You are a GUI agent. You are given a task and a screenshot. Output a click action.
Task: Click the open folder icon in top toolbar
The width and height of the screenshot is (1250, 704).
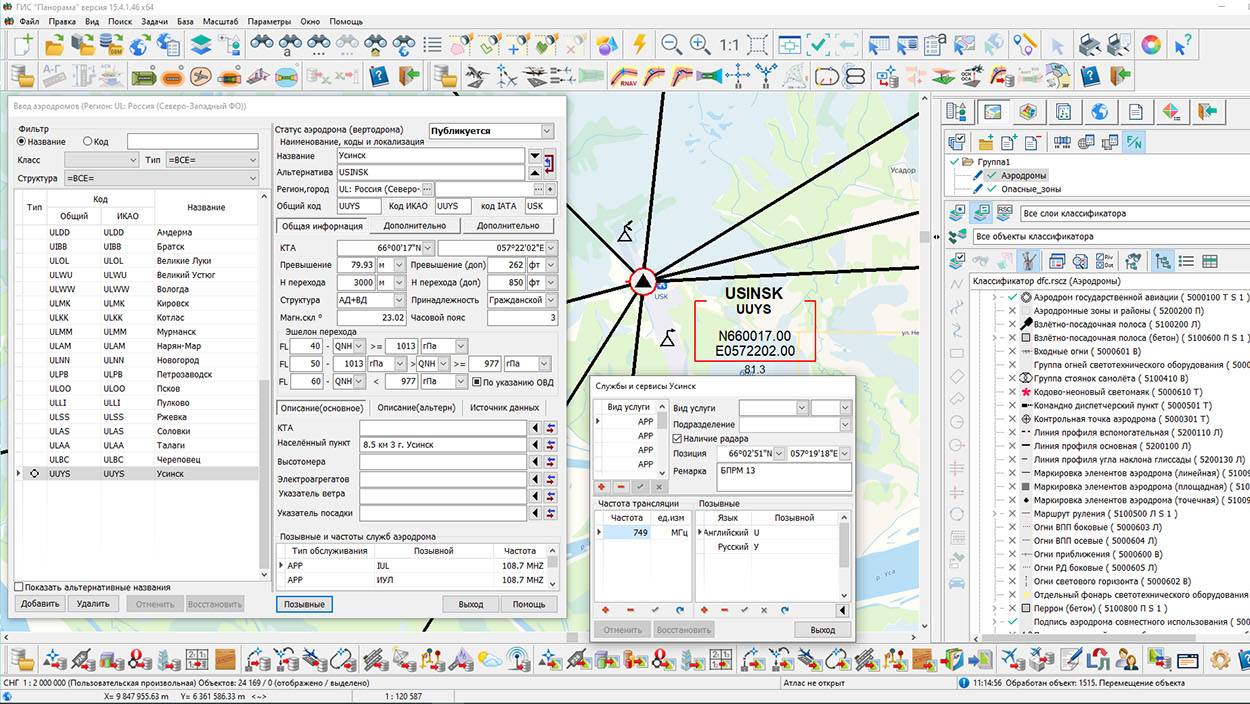(x=53, y=44)
